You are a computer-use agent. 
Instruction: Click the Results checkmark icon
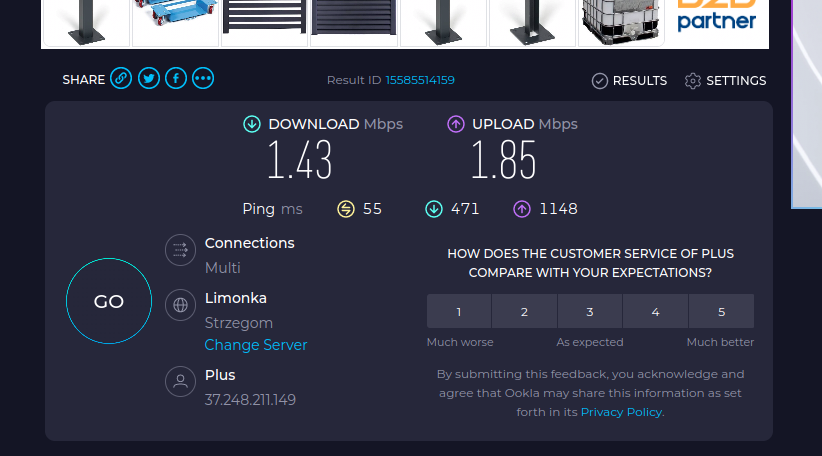[600, 81]
